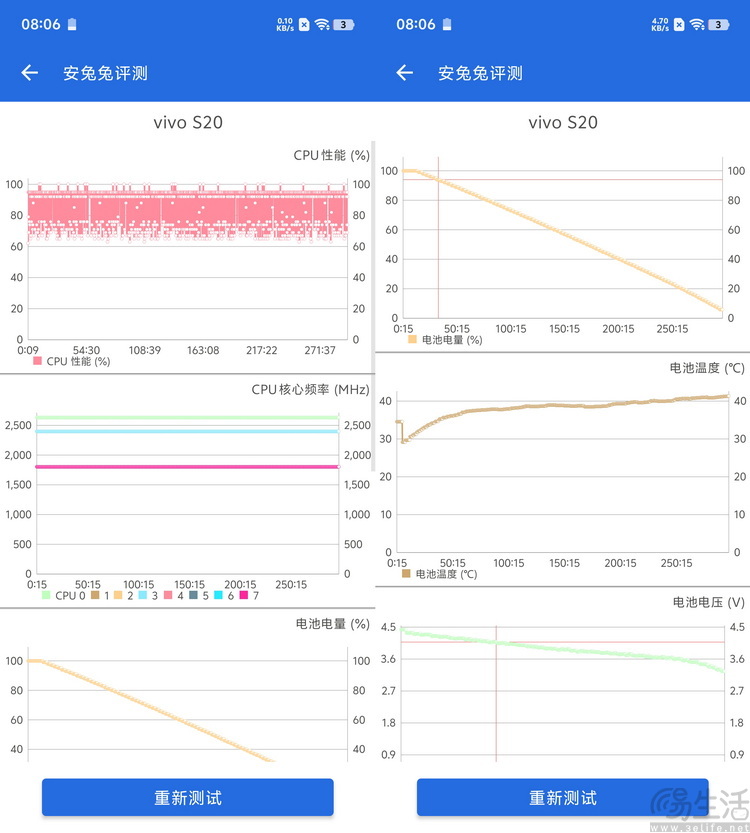Image resolution: width=750 pixels, height=833 pixels.
Task: Tap Wi-Fi icon in left status bar
Action: [322, 24]
